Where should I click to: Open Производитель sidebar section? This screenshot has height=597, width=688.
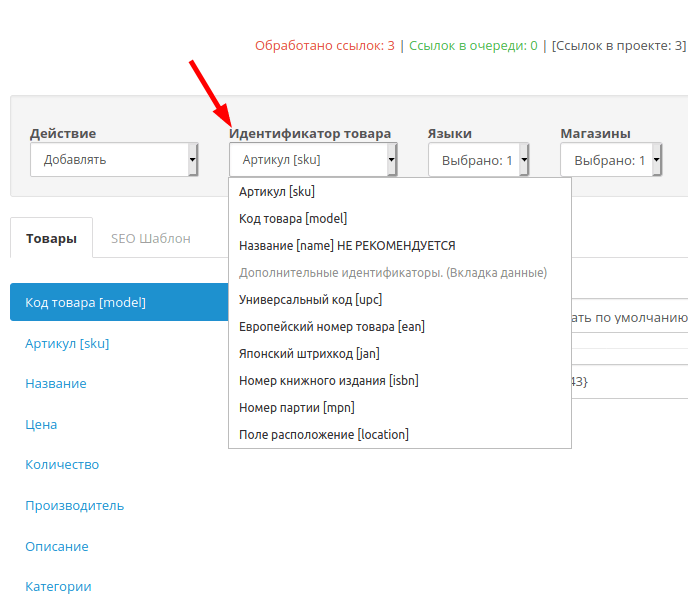click(x=75, y=506)
